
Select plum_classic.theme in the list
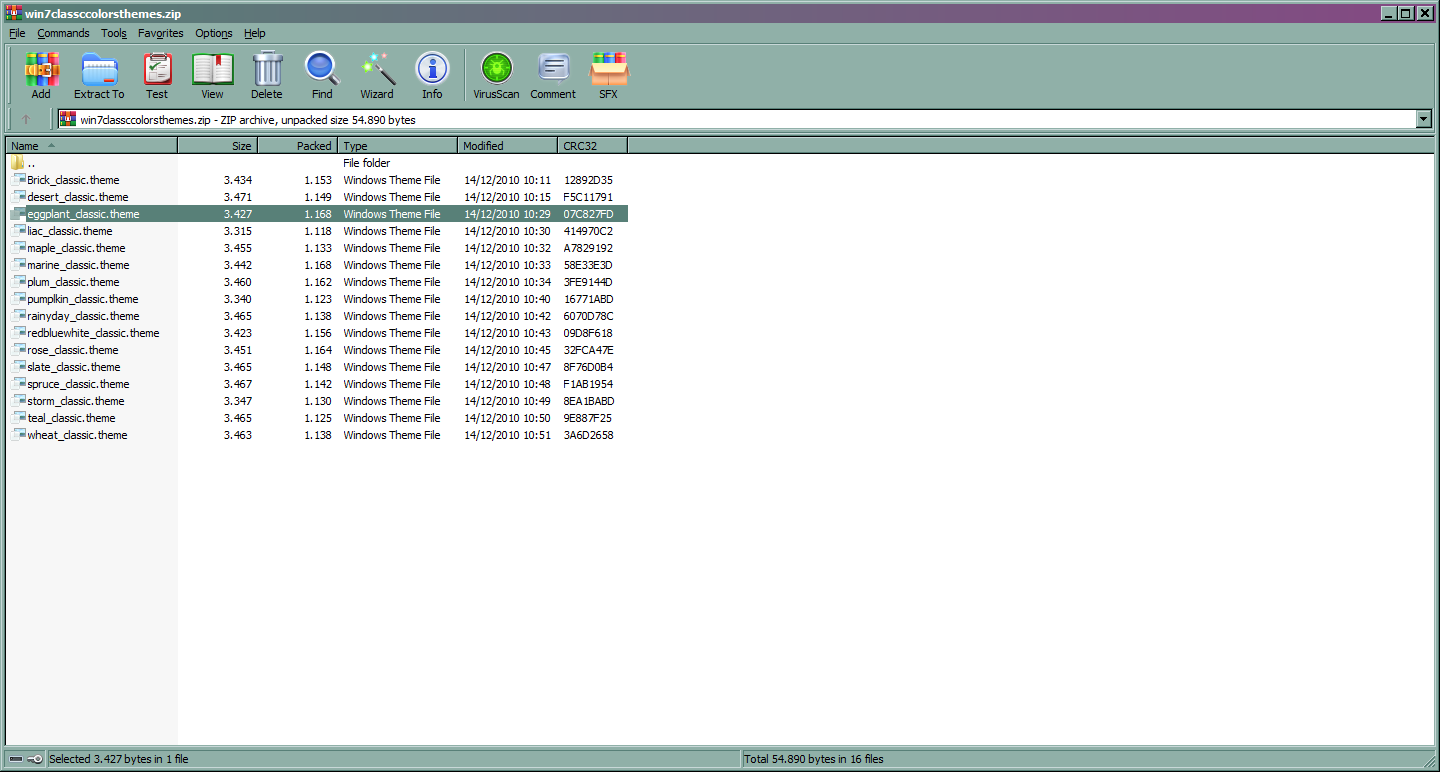coord(73,282)
